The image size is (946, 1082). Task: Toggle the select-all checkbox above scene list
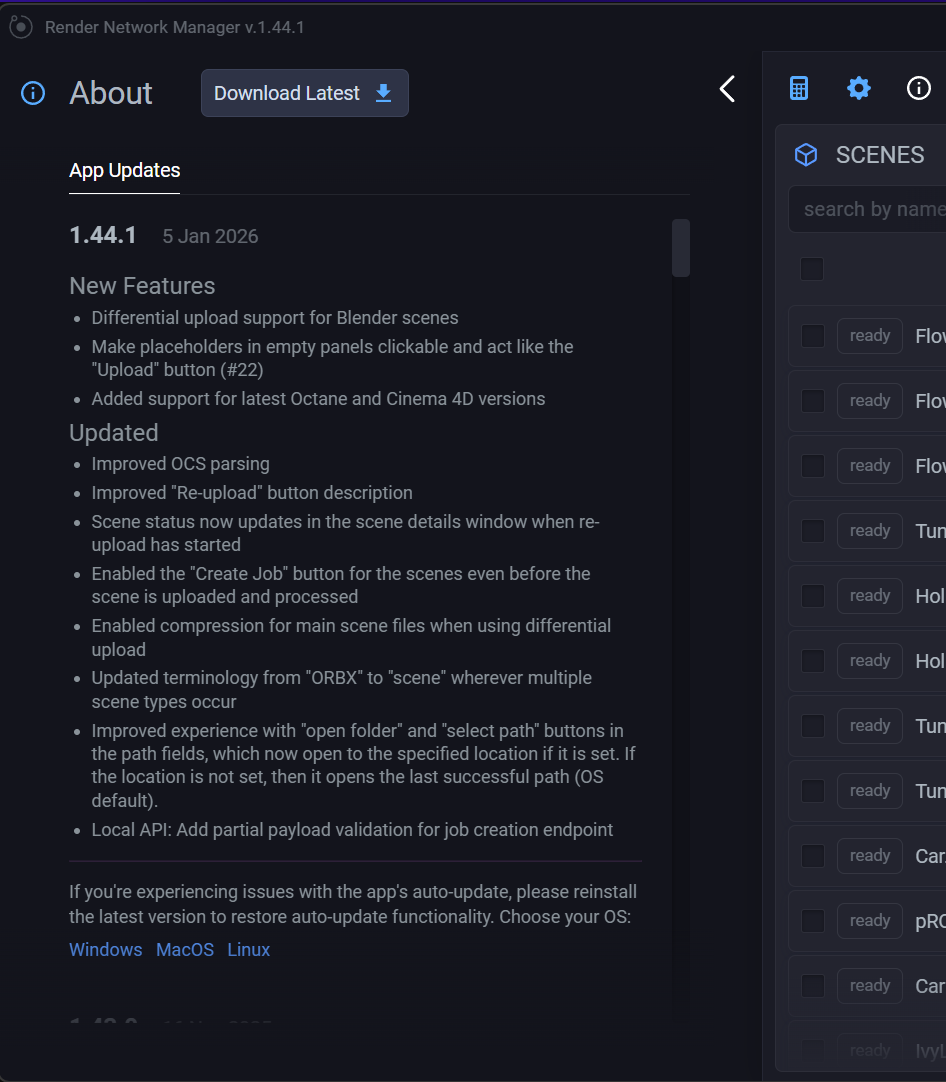812,269
